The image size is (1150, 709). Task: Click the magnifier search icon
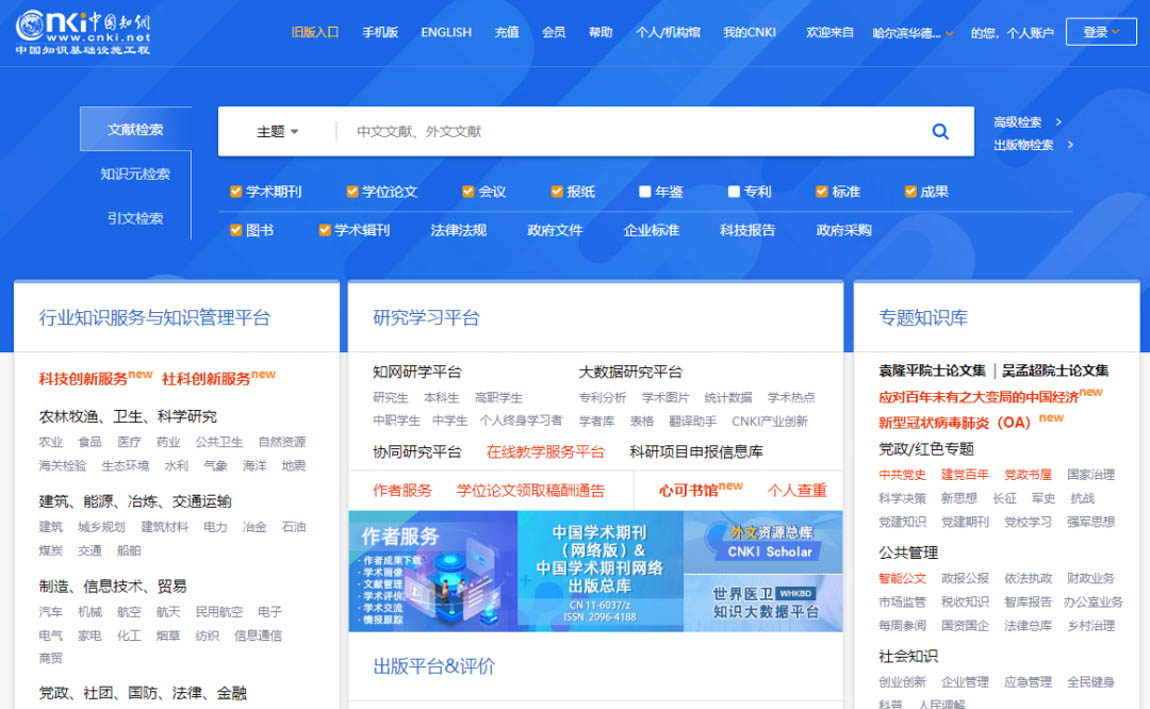(940, 131)
